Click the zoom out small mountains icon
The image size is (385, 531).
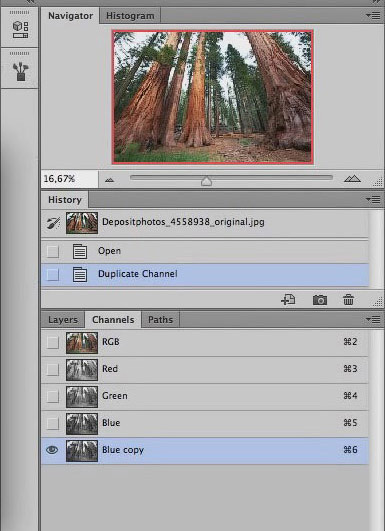(109, 180)
